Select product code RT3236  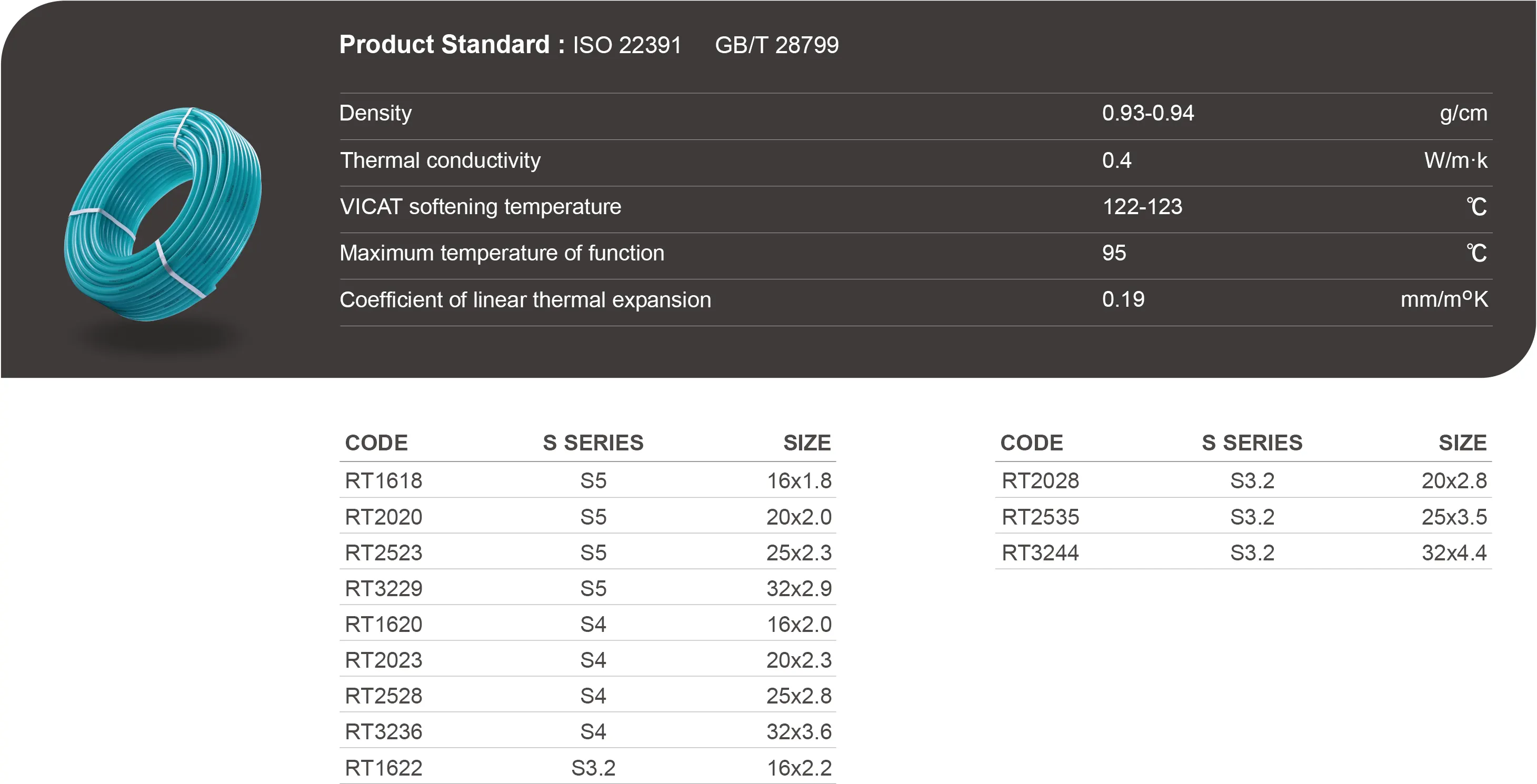pyautogui.click(x=383, y=731)
